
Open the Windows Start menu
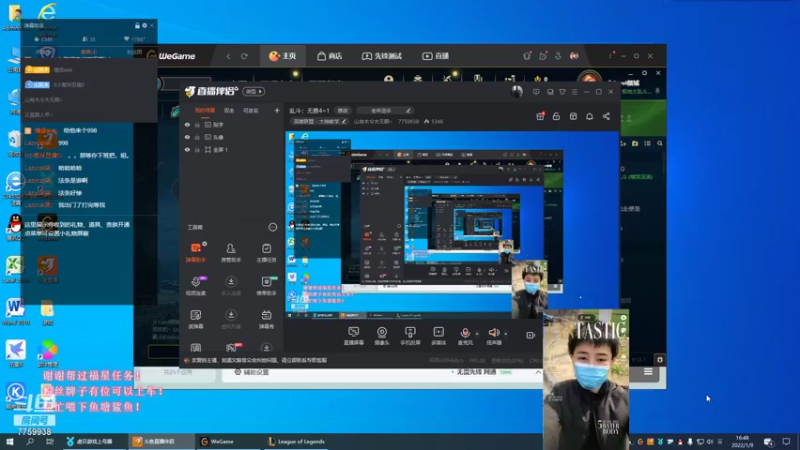pyautogui.click(x=10, y=441)
